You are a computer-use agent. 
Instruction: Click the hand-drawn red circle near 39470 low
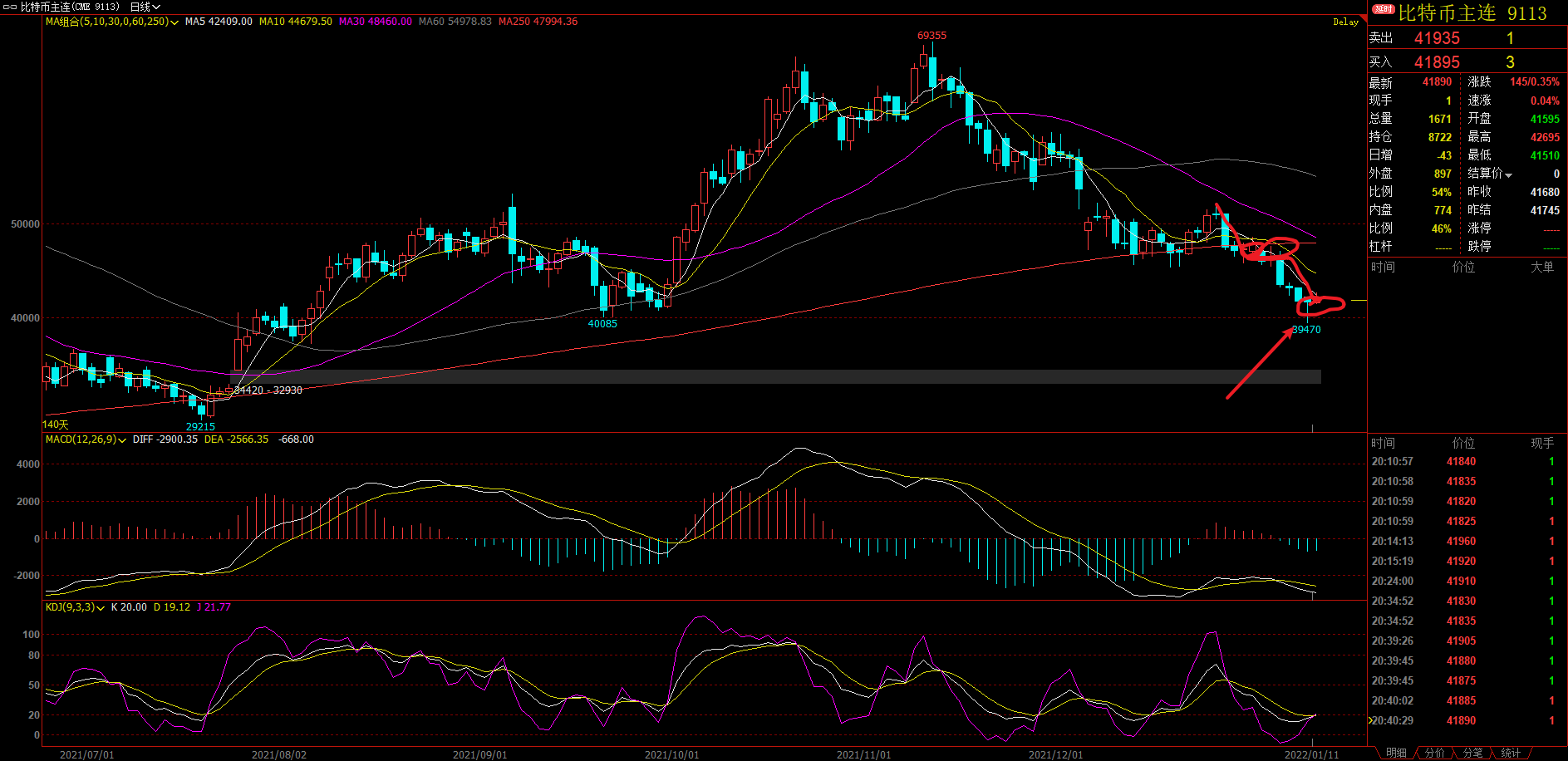[1320, 305]
